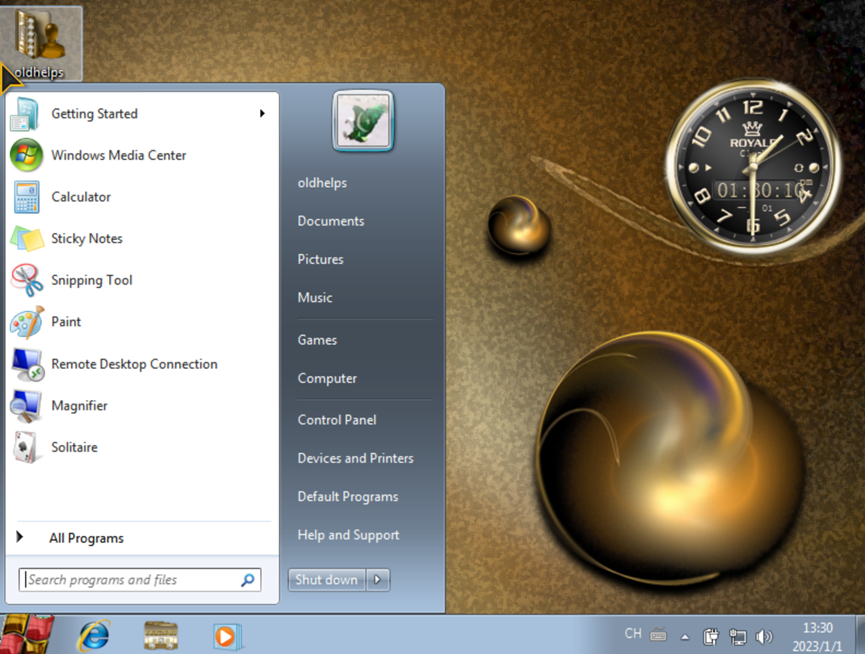This screenshot has width=865, height=654.
Task: Open Sticky Notes
Action: (85, 238)
